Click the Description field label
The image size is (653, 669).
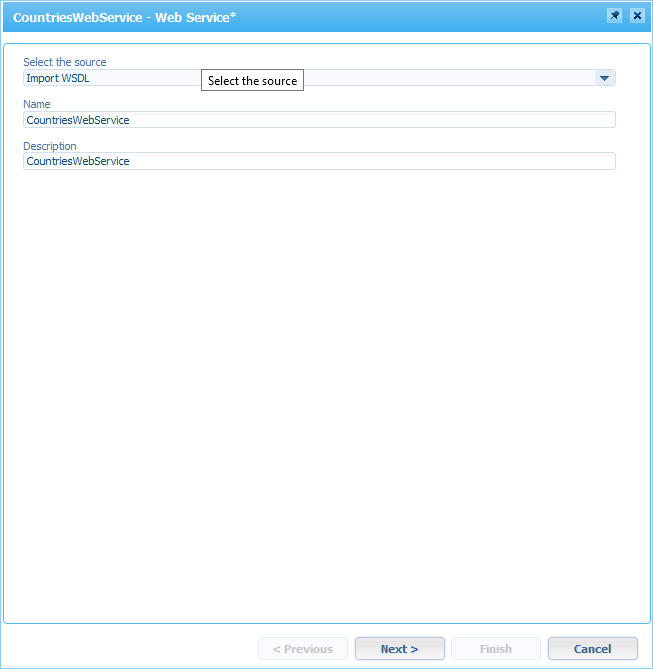click(x=50, y=146)
